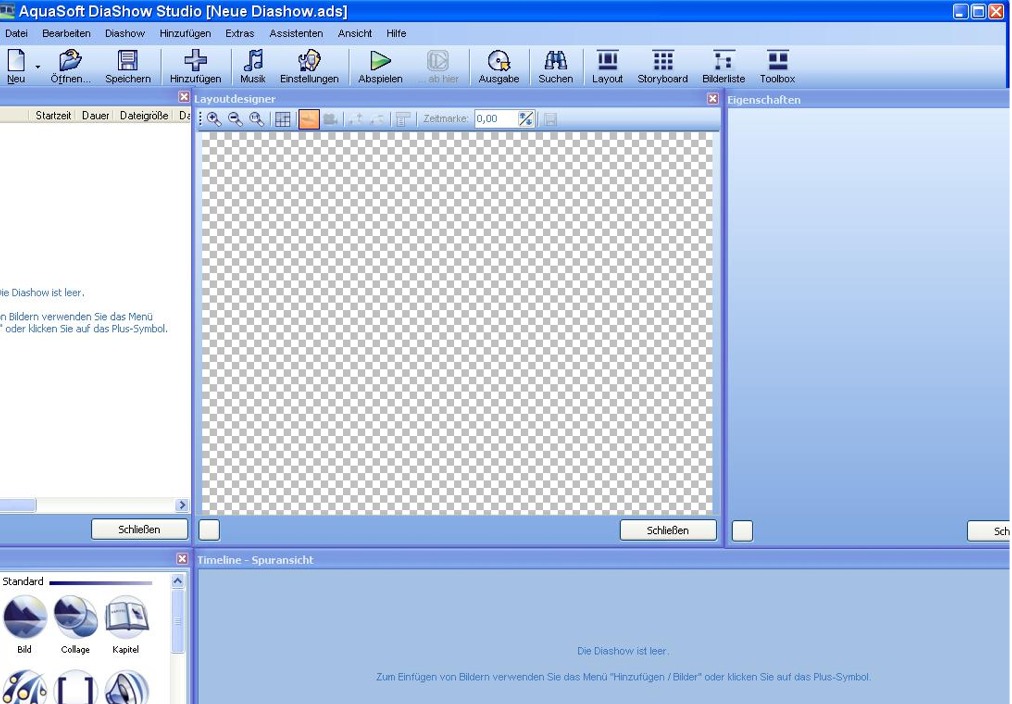1012x704 pixels.
Task: Toggle the grid display in Layoutdesigner
Action: (283, 119)
